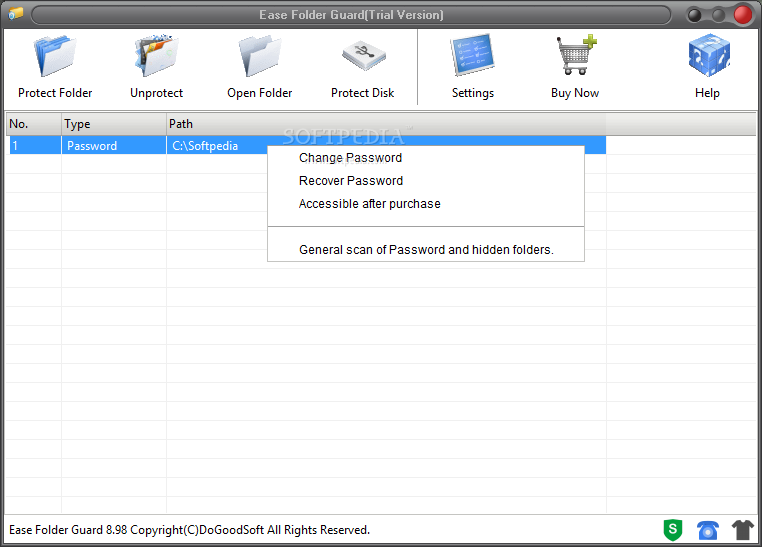The width and height of the screenshot is (762, 547).
Task: Open the Open Folder tool
Action: tap(260, 56)
